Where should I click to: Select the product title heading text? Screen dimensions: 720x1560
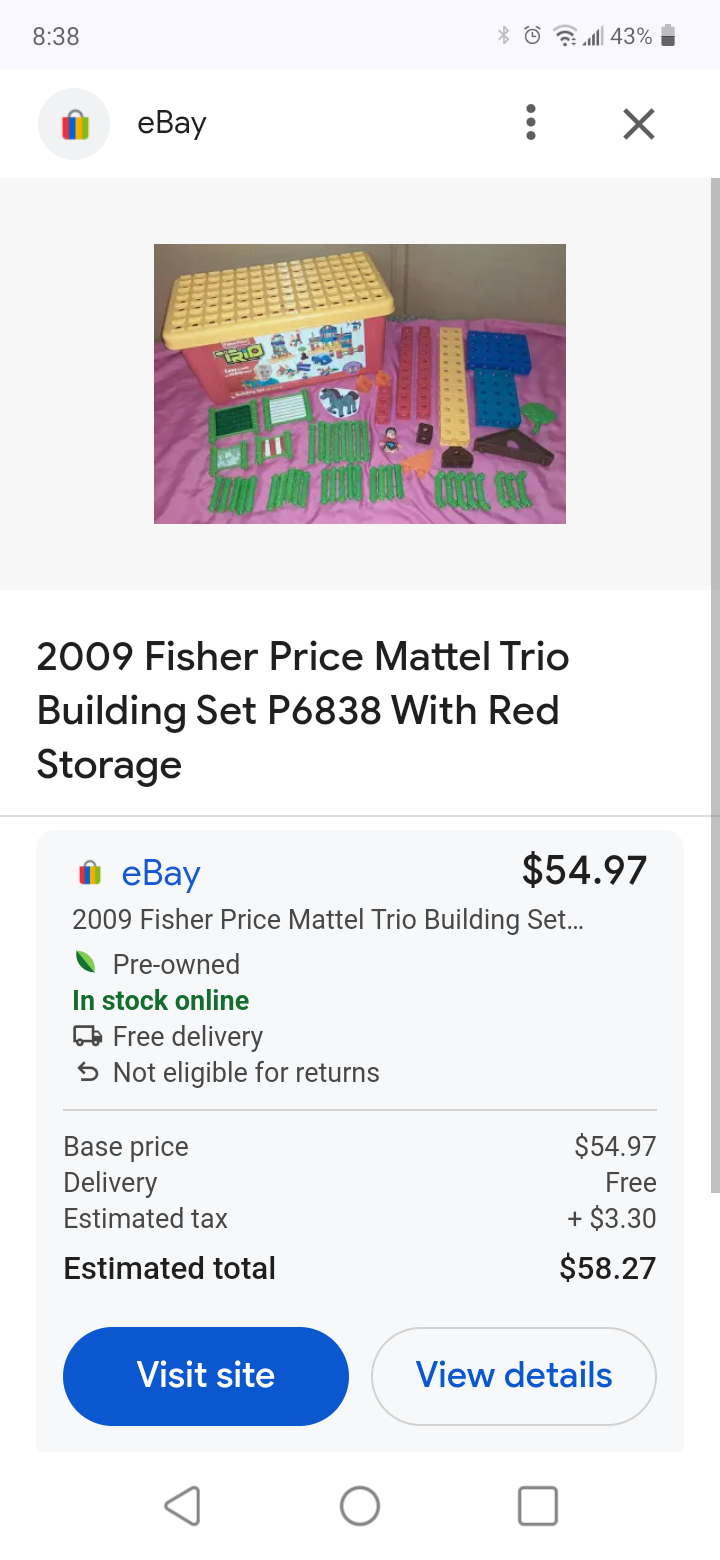click(x=303, y=710)
